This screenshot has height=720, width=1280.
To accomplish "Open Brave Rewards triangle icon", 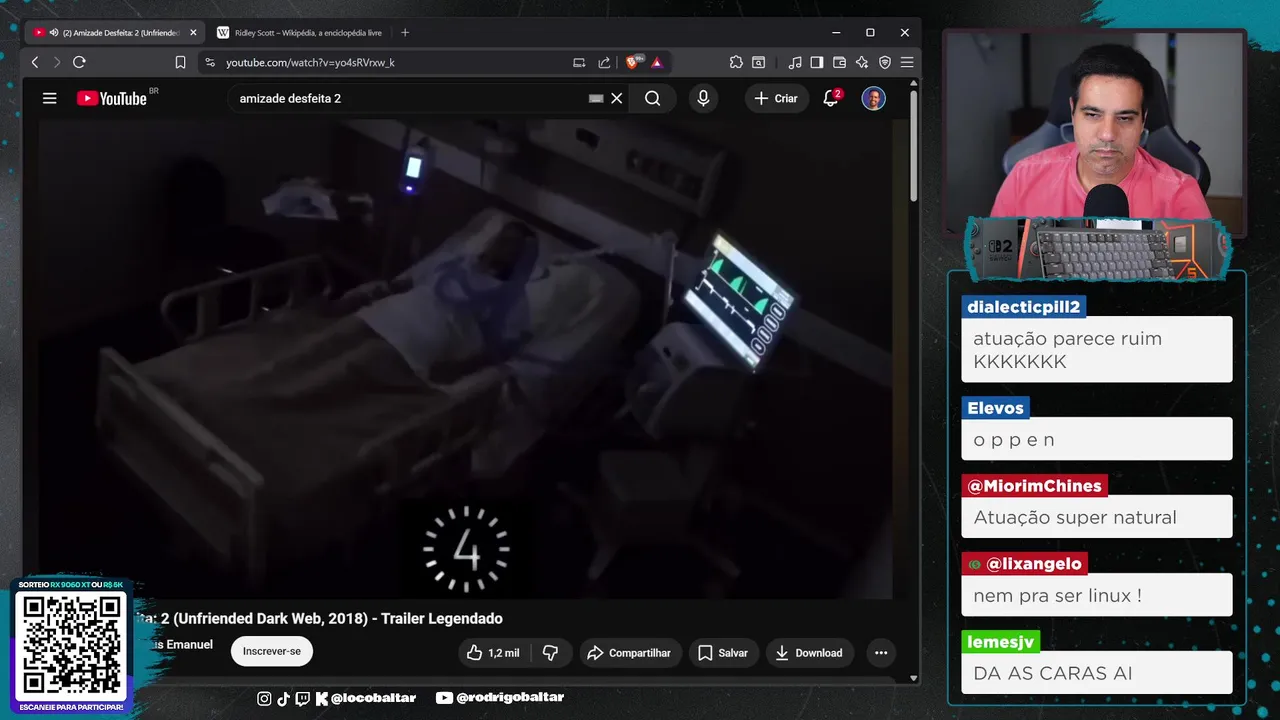I will point(657,62).
